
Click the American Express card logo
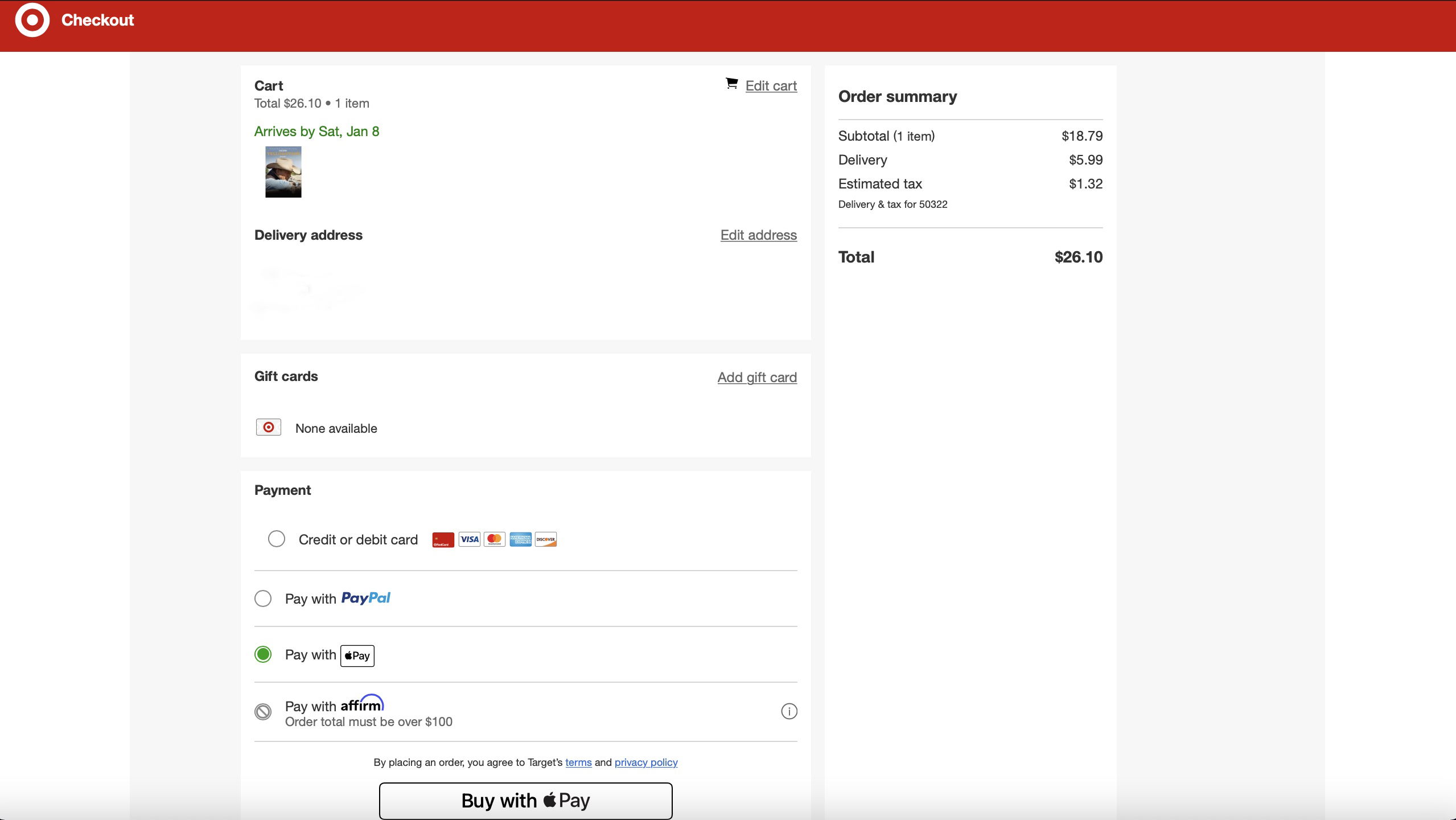click(520, 539)
